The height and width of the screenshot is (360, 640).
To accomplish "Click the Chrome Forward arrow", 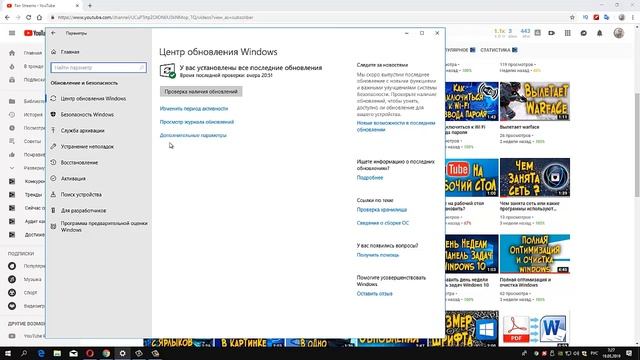I will click(x=18, y=17).
